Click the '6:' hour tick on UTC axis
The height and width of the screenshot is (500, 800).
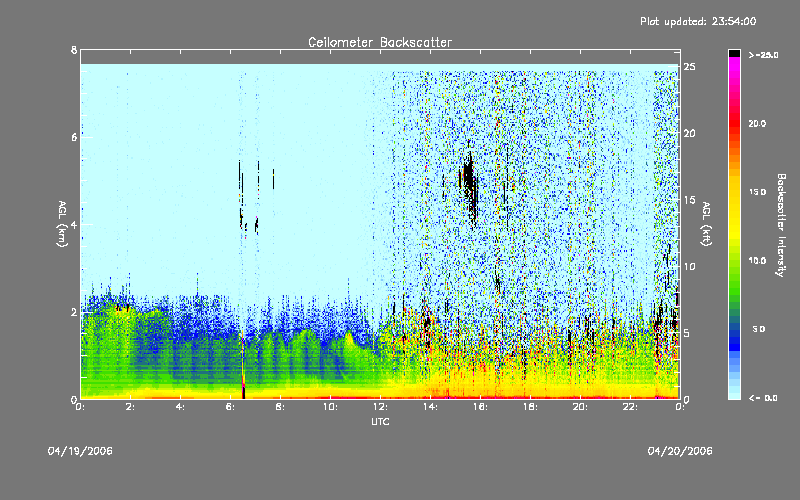tap(230, 407)
